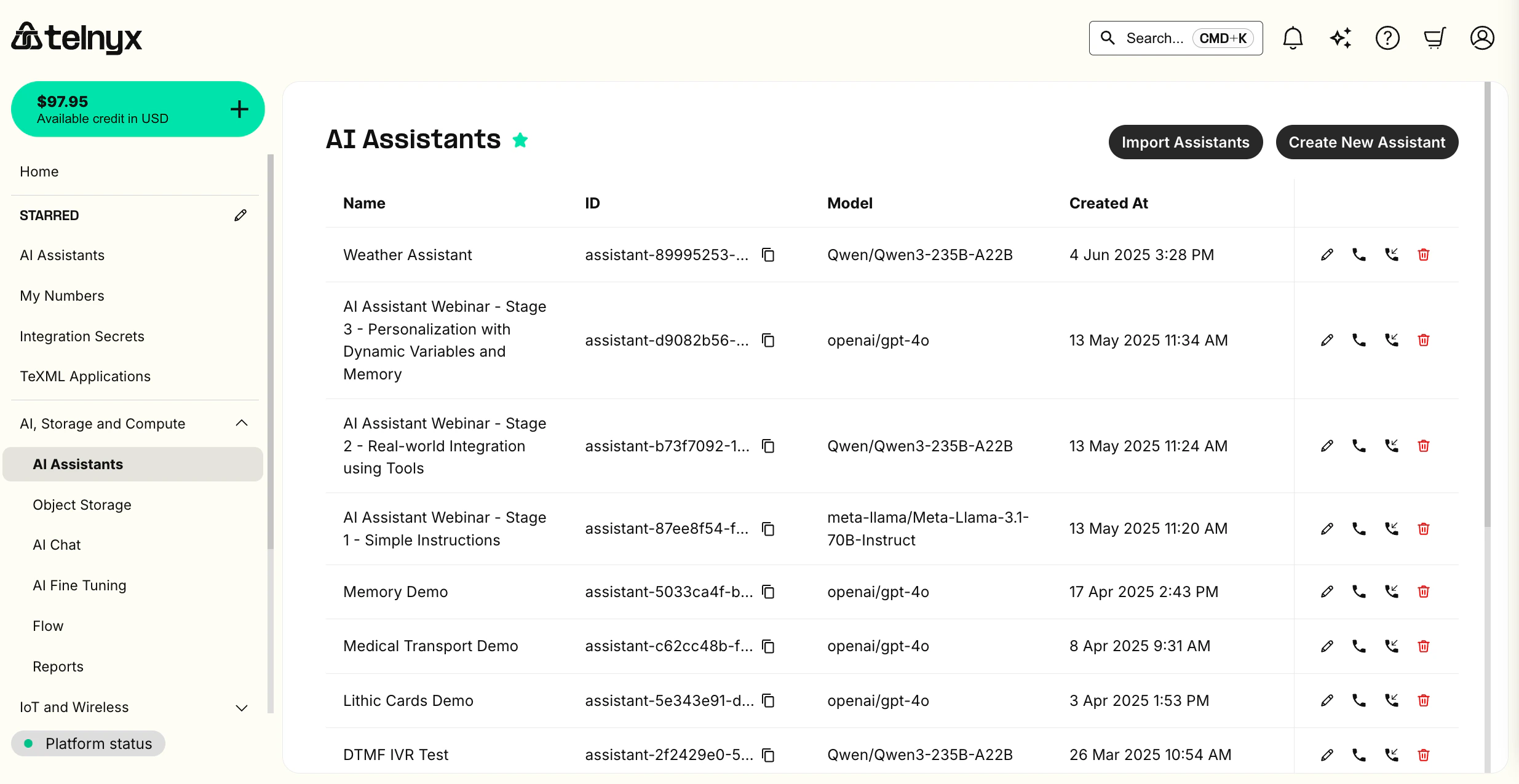
Task: Navigate to My Numbers
Action: (61, 295)
